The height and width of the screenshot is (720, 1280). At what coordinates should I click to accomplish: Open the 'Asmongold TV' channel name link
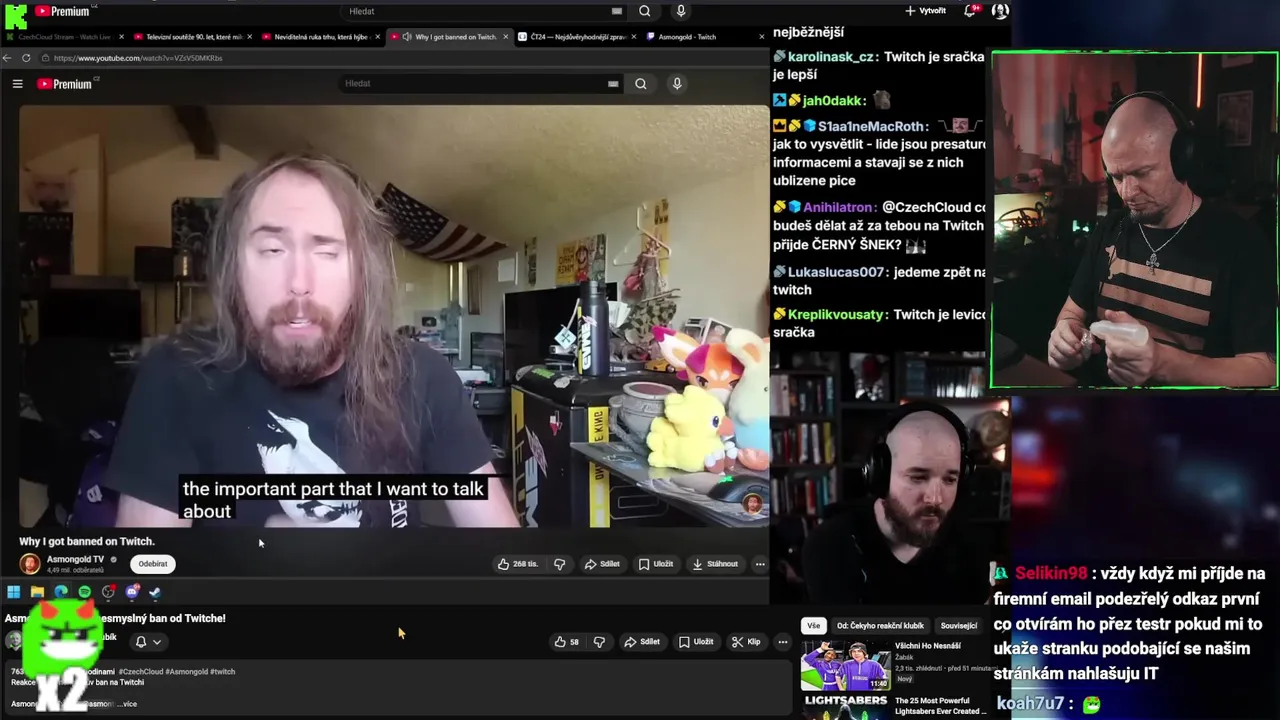pos(75,559)
